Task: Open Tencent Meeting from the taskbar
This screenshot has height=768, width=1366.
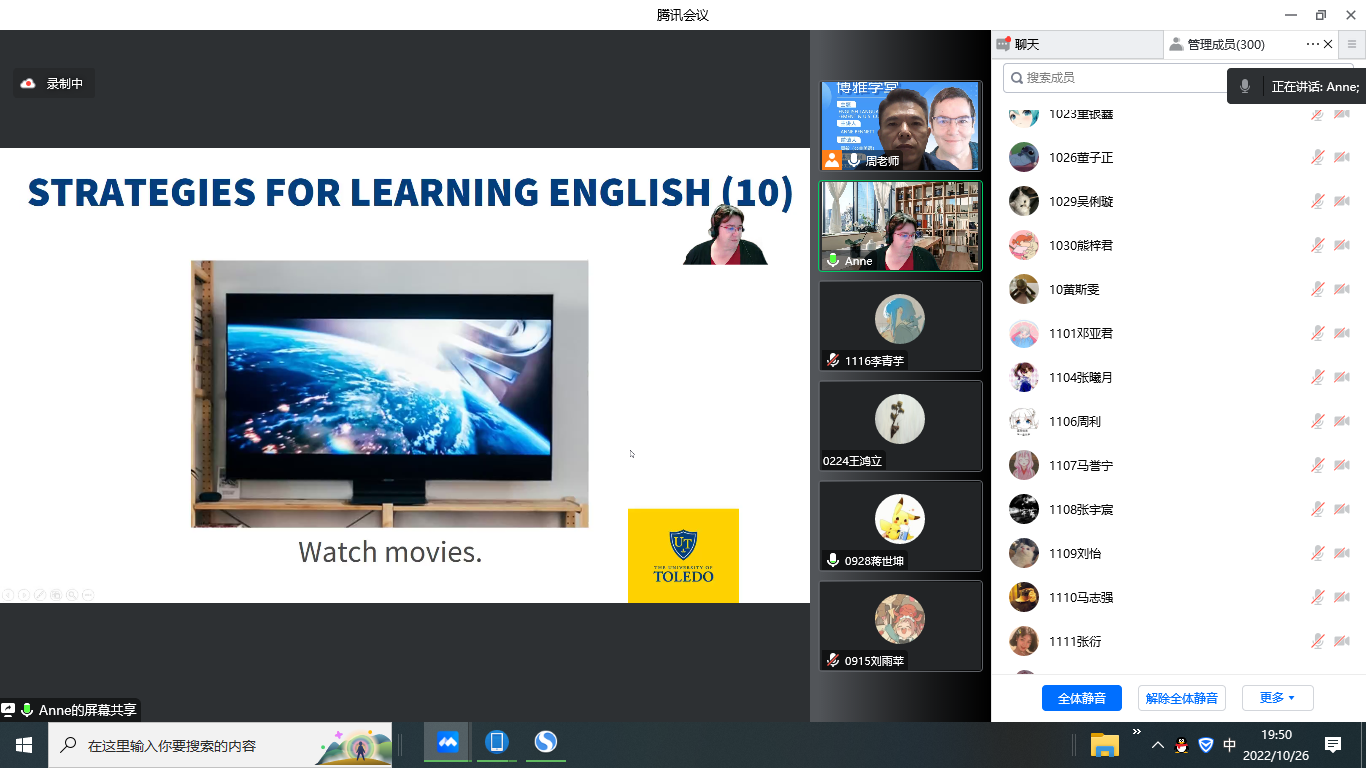Action: 447,743
